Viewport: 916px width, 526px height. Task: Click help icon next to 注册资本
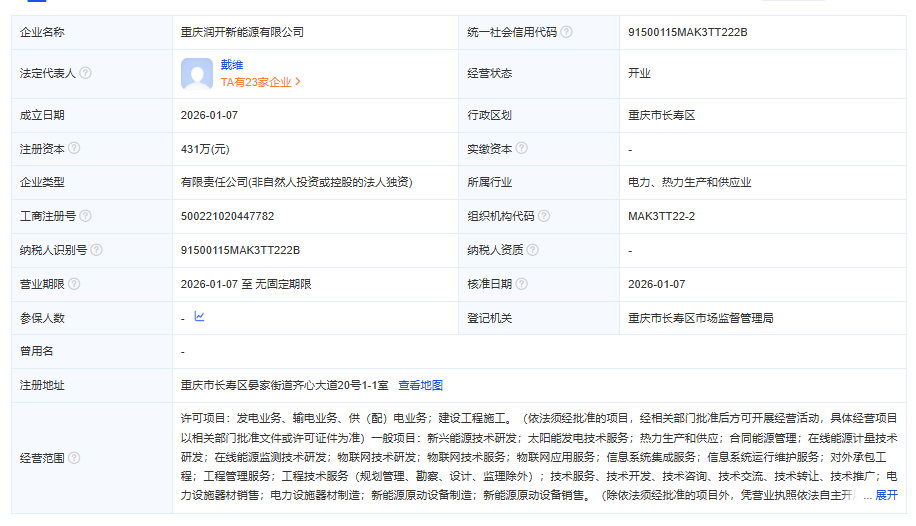point(73,149)
